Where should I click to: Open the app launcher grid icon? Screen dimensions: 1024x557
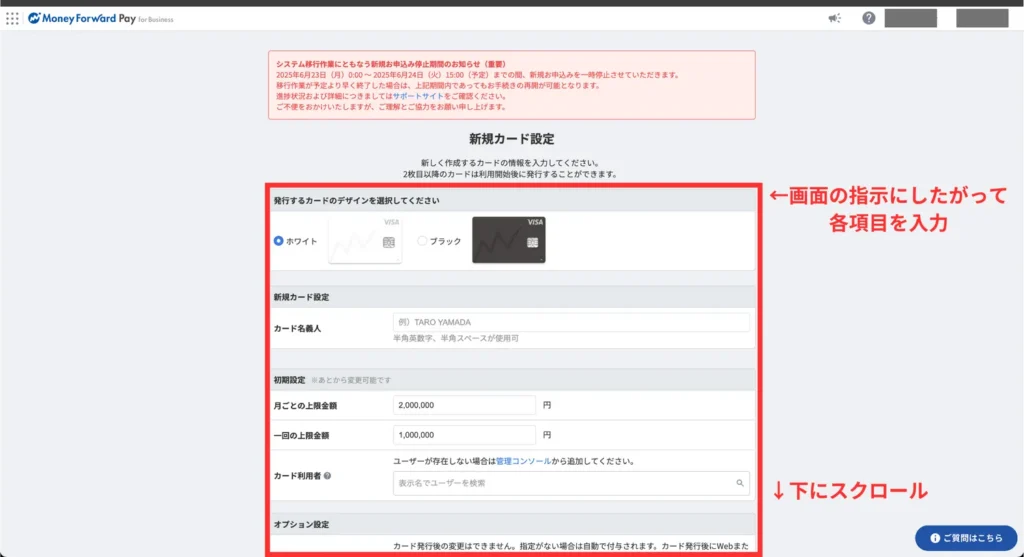(12, 18)
